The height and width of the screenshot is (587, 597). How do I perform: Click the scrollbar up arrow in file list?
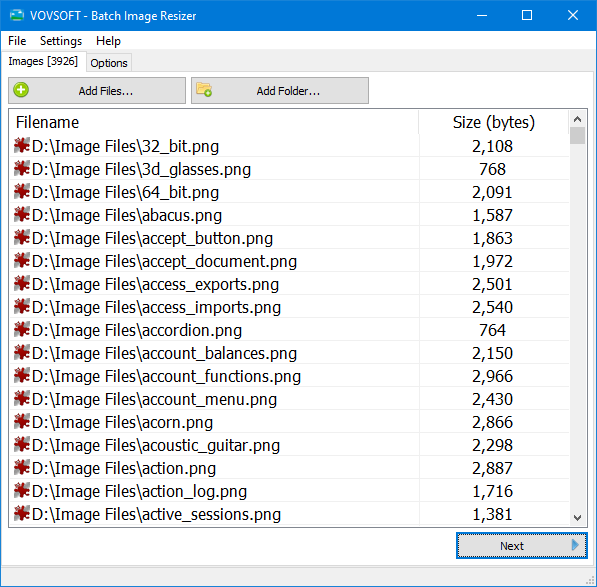coord(577,119)
